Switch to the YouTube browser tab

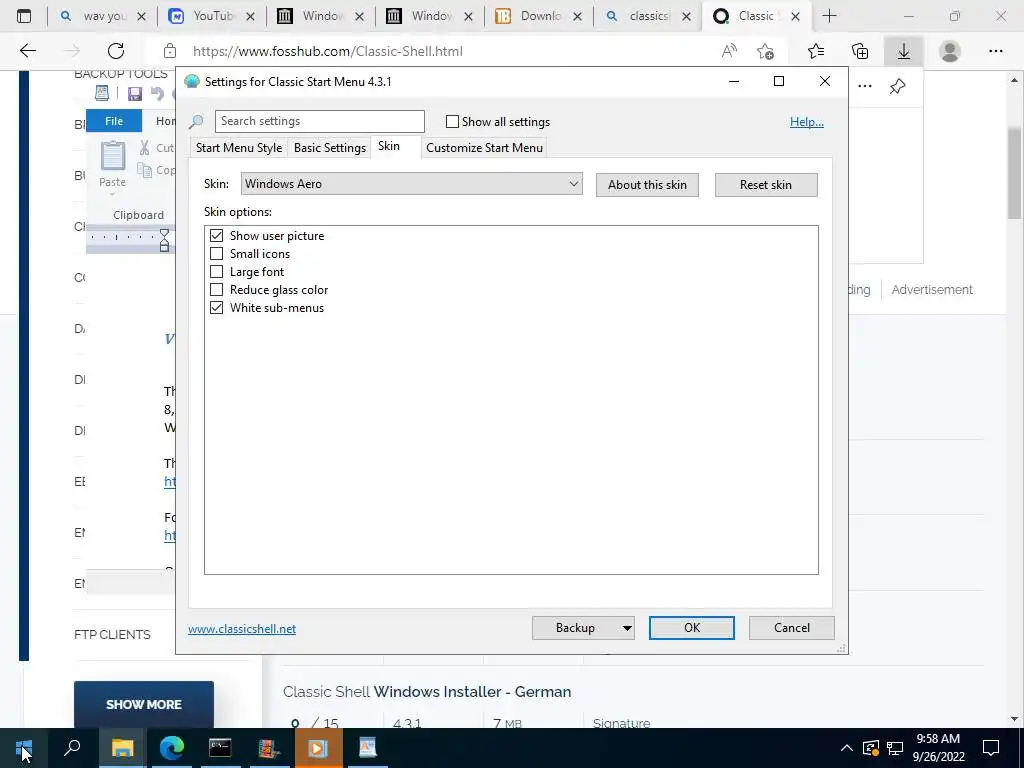[212, 16]
